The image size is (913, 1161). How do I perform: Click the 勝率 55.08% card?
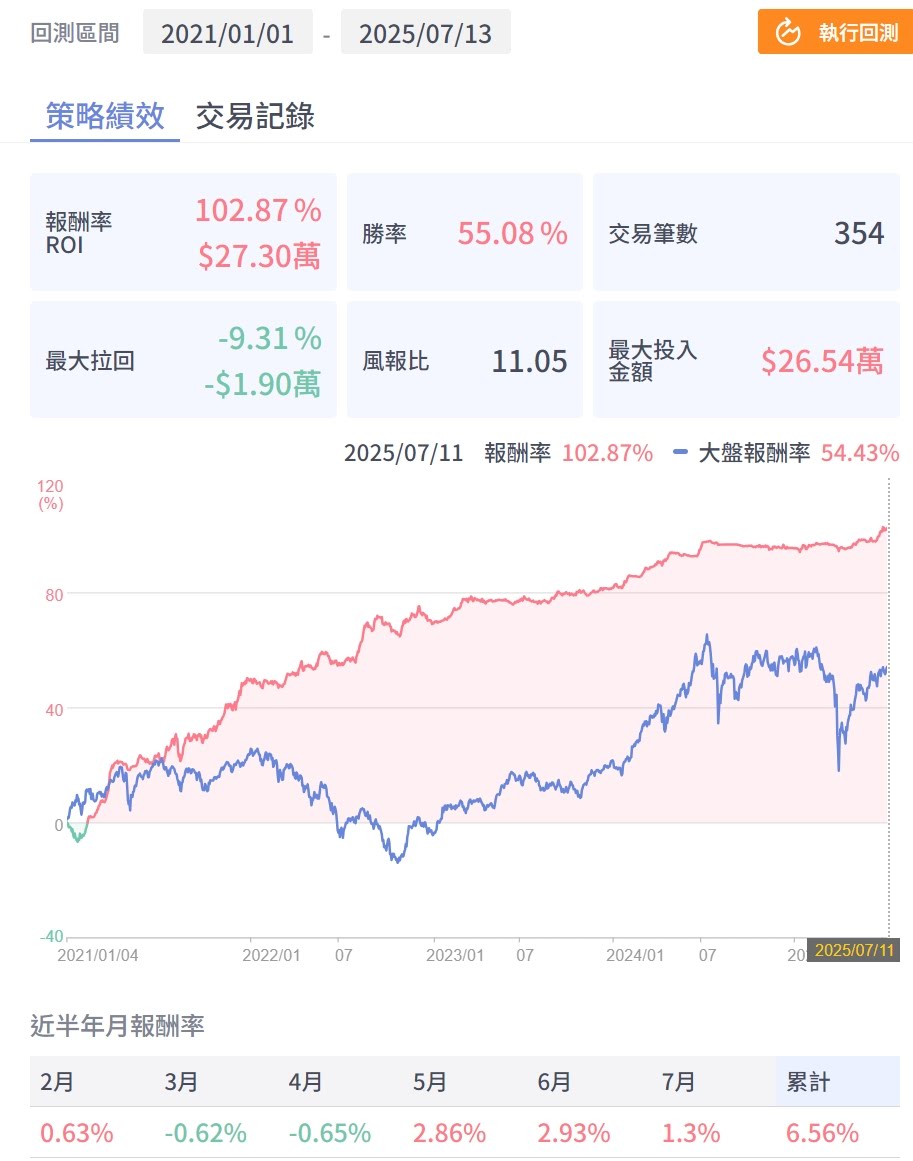(x=464, y=232)
